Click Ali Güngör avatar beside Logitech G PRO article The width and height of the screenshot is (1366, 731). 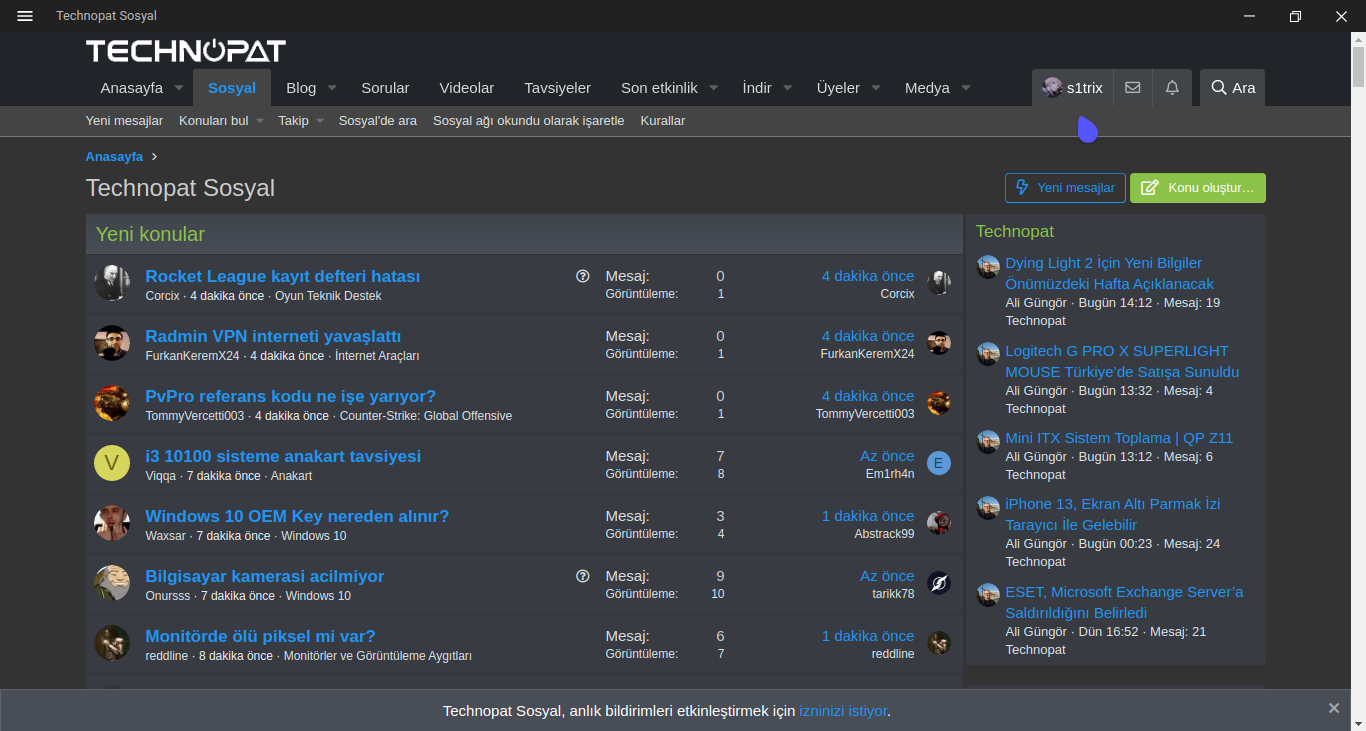tap(988, 354)
